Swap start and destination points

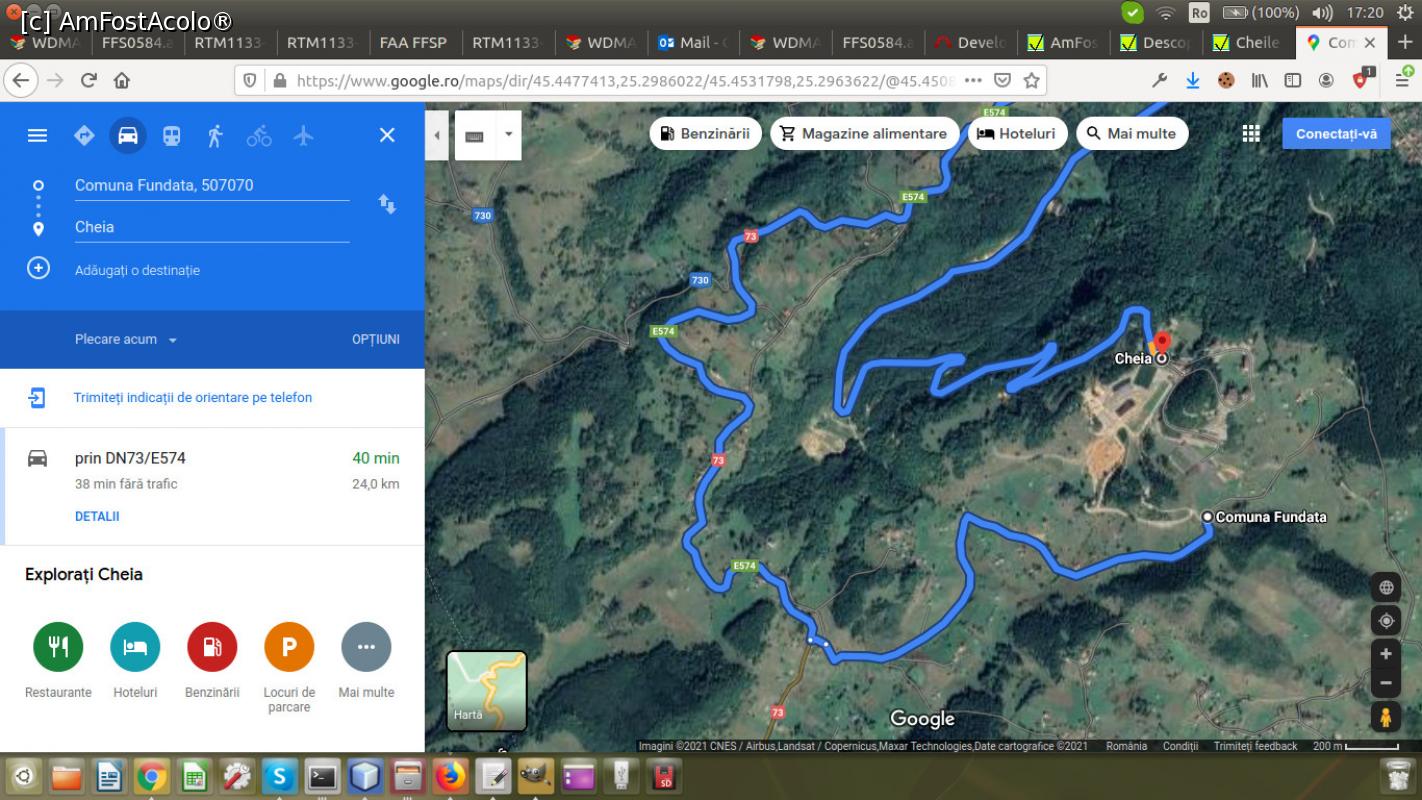click(x=387, y=204)
